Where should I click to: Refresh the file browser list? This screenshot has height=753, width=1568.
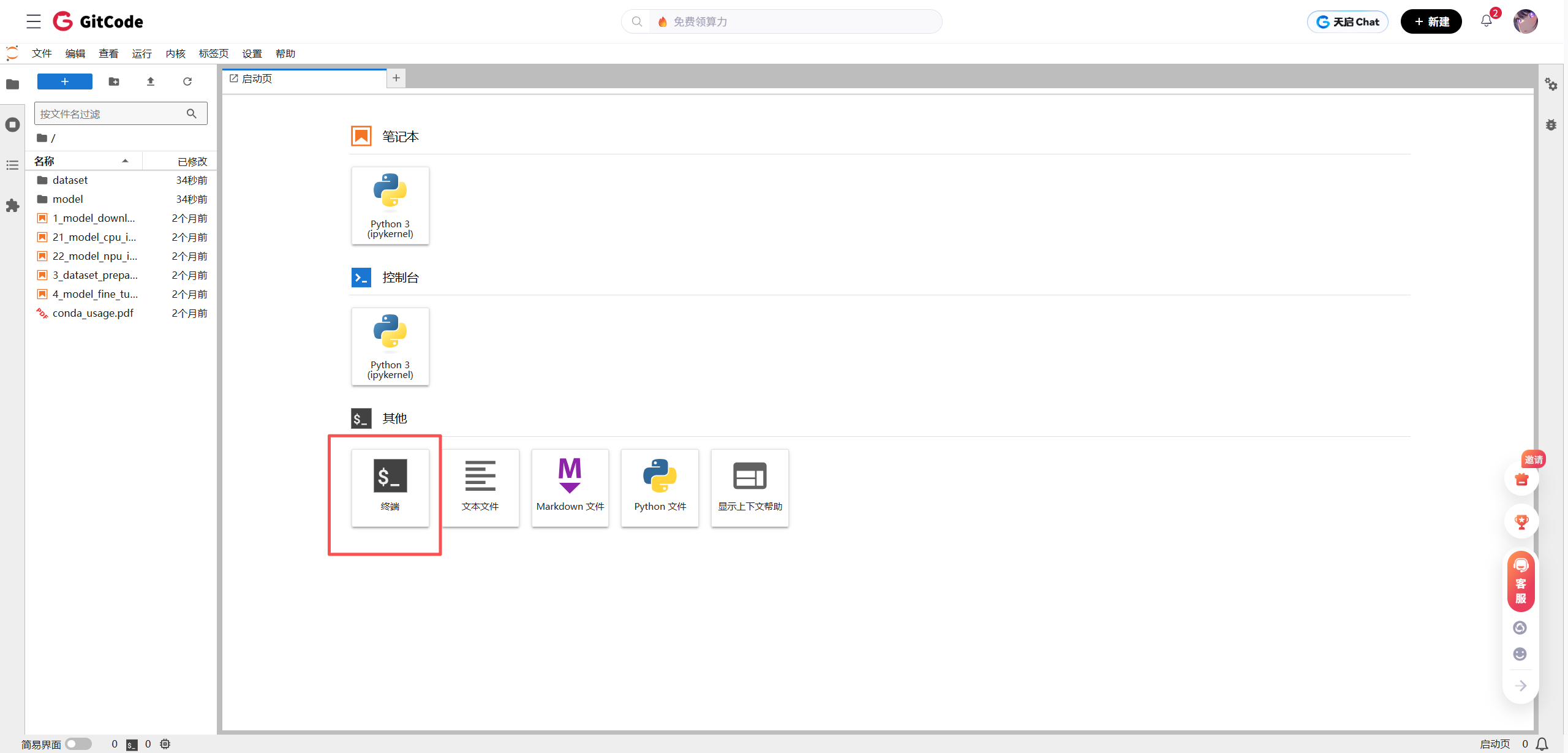click(x=187, y=81)
